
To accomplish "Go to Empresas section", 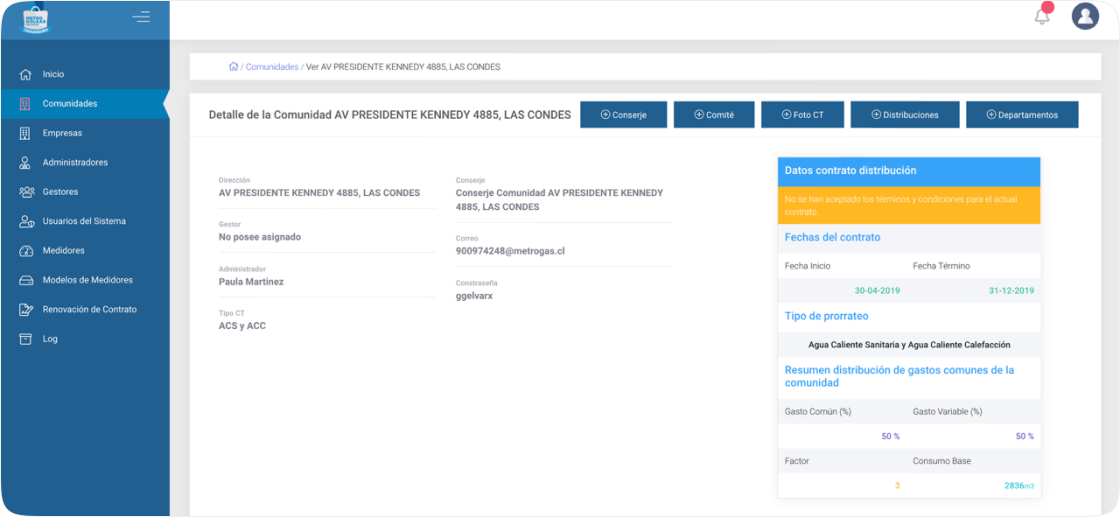I will coord(85,133).
